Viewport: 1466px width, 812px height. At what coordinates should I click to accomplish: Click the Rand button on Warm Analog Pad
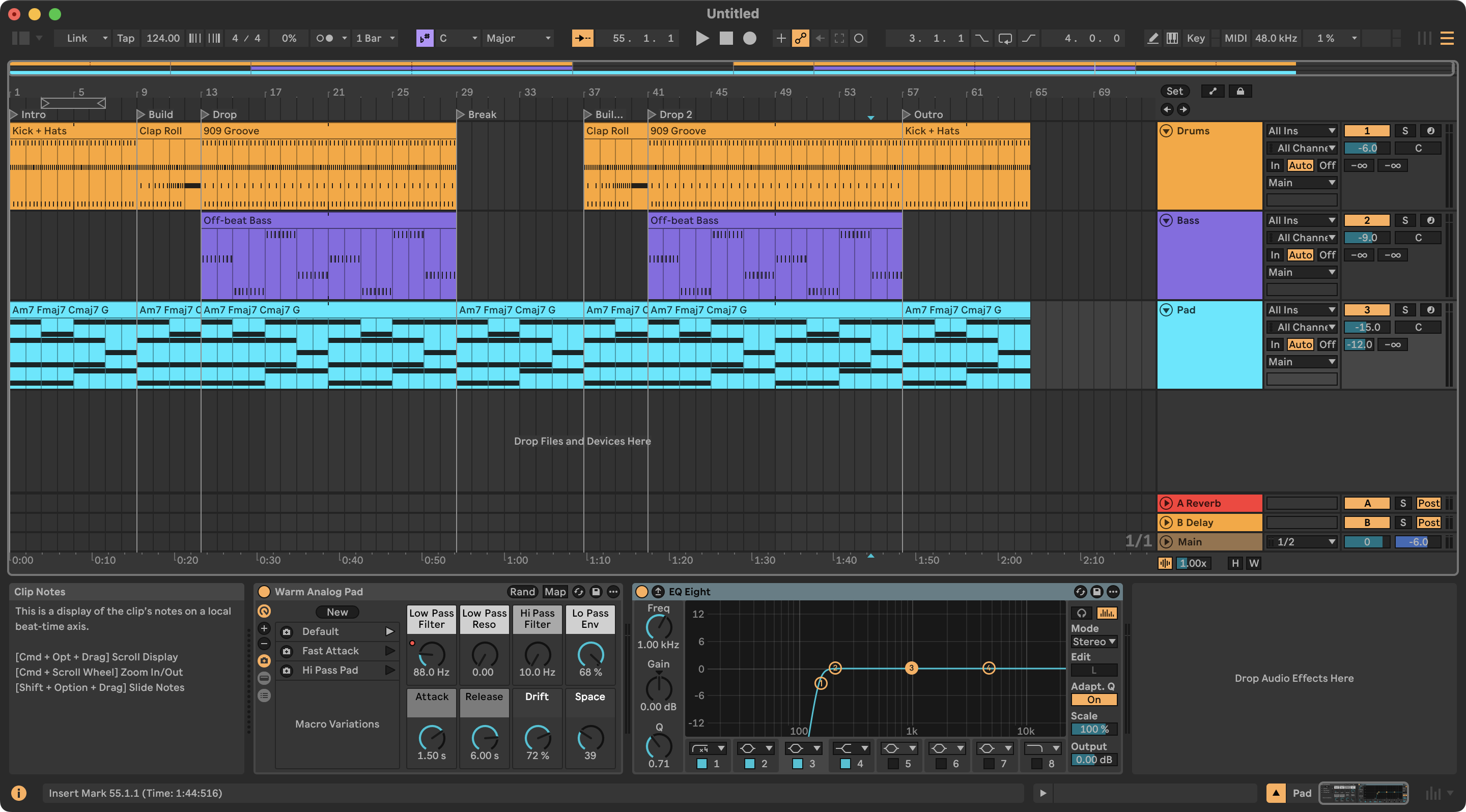coord(522,591)
